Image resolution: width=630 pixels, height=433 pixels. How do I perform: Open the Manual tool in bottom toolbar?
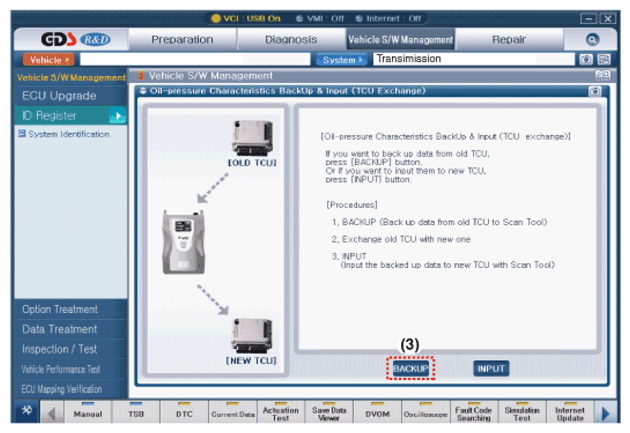pyautogui.click(x=87, y=413)
